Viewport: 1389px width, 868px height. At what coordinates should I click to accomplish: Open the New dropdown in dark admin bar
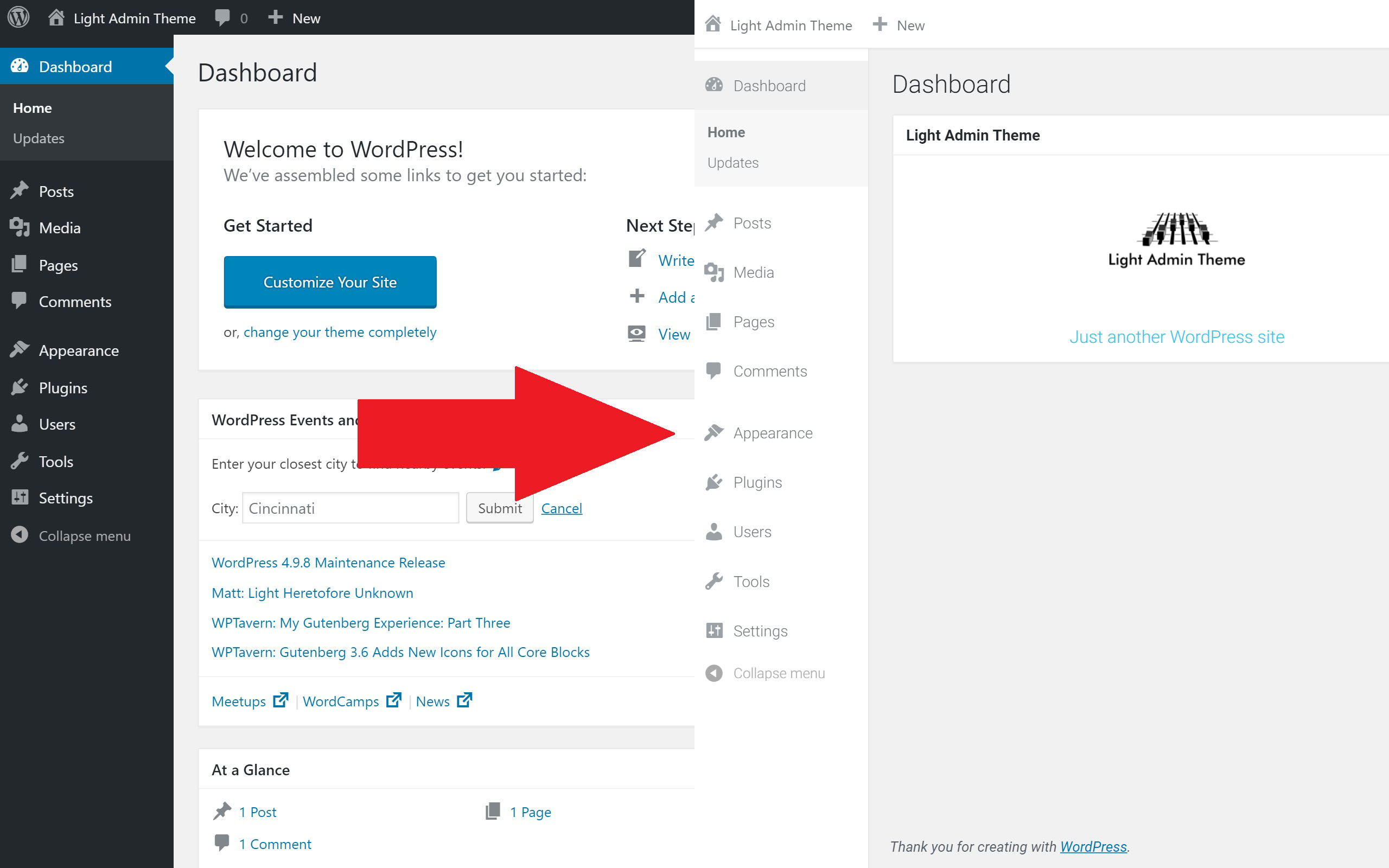click(294, 18)
